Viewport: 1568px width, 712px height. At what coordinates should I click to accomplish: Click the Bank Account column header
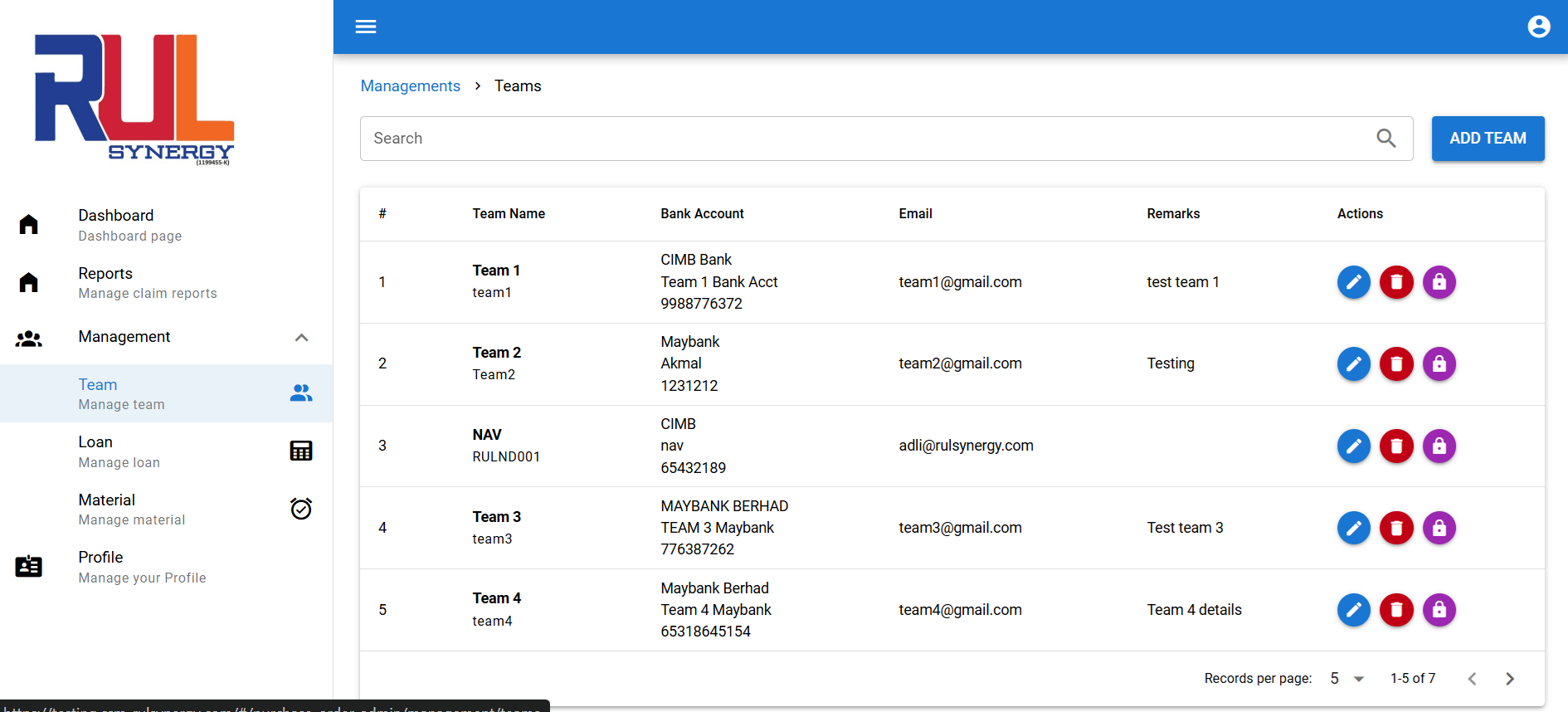coord(702,214)
